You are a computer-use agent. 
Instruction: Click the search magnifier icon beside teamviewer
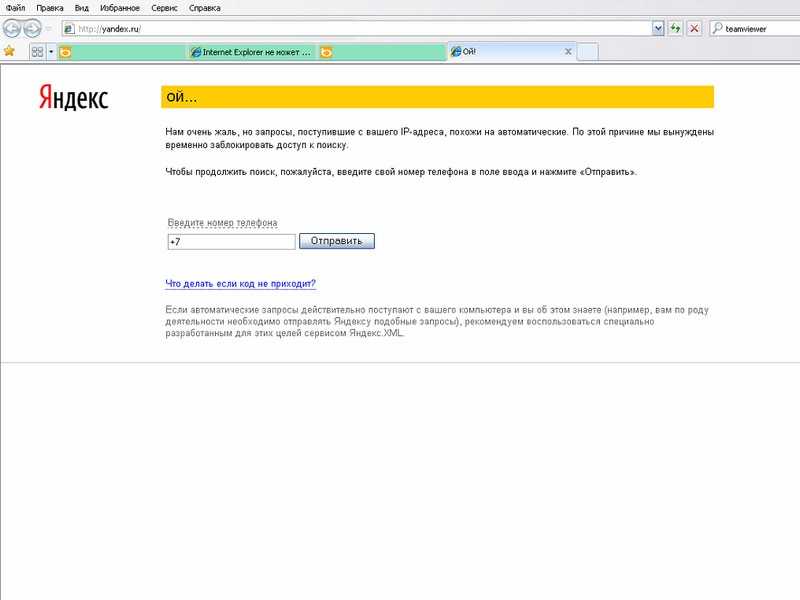[x=717, y=29]
